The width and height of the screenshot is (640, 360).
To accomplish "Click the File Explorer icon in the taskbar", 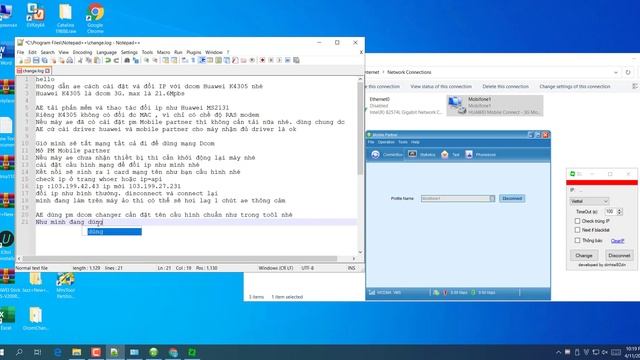I will pyautogui.click(x=76, y=352).
